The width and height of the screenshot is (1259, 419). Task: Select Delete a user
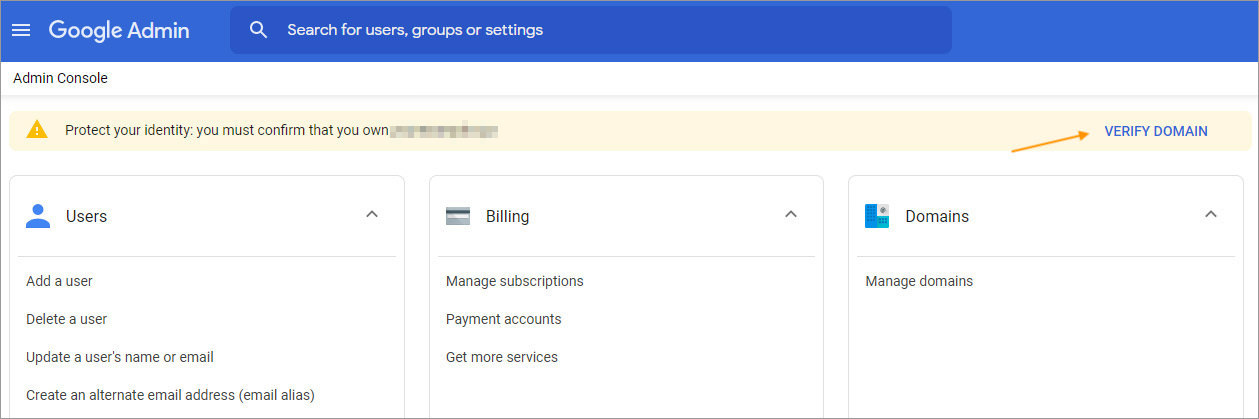tap(66, 319)
